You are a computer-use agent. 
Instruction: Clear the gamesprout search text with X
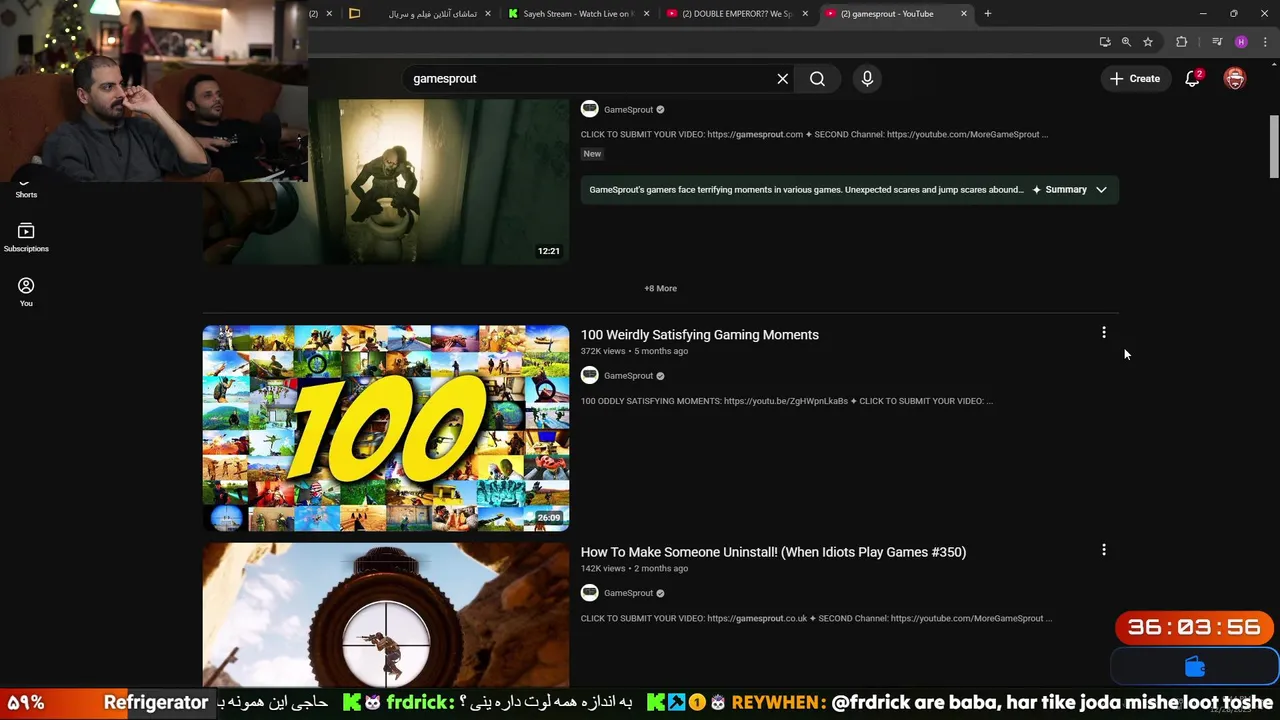coord(783,79)
